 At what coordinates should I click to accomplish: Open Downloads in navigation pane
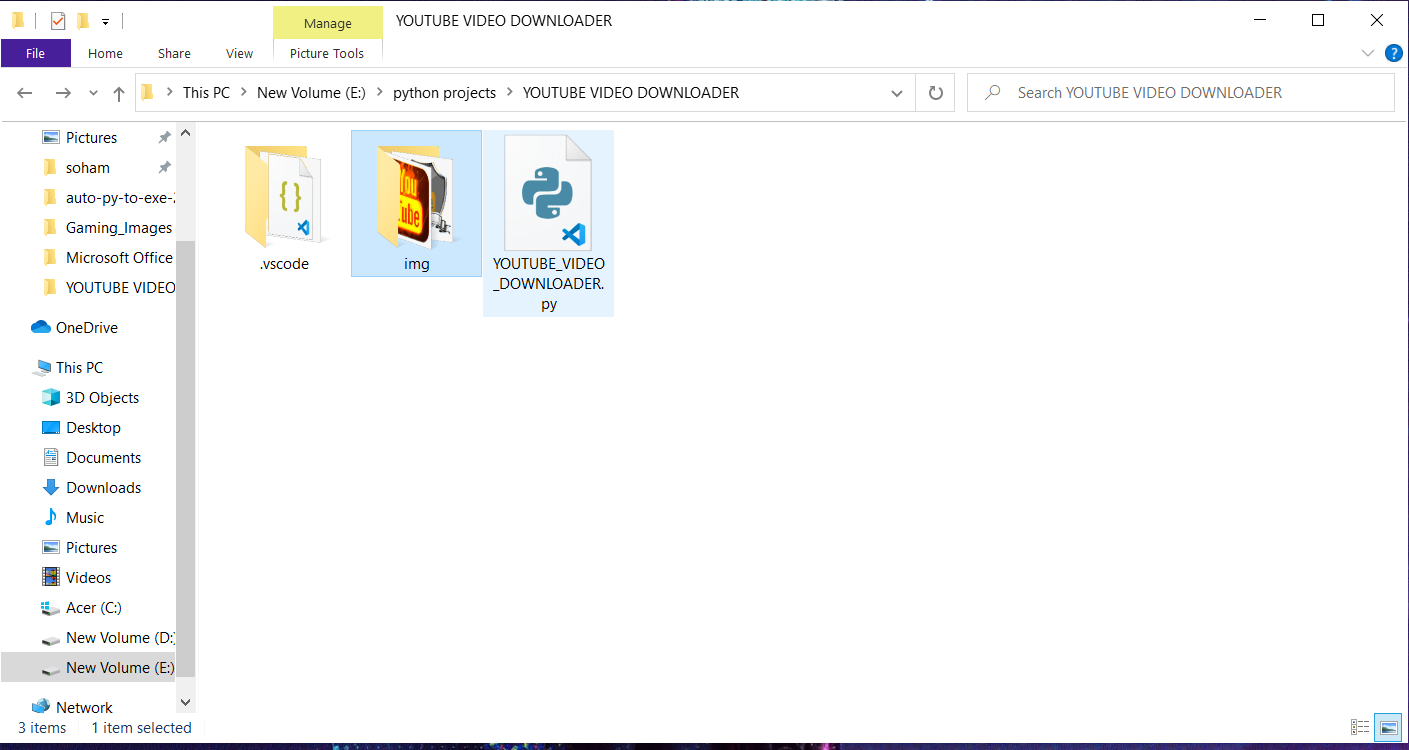103,488
